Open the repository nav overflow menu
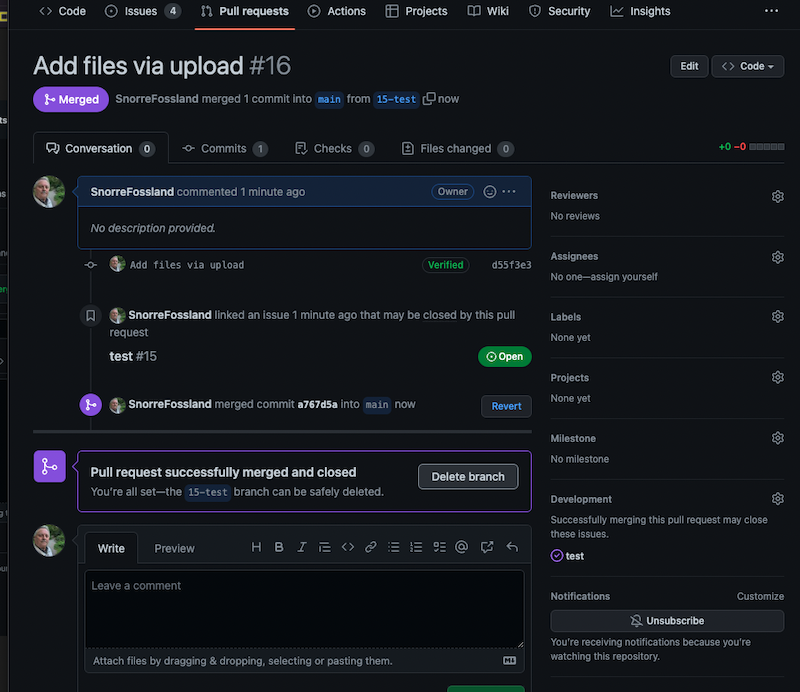This screenshot has width=800, height=692. 771,11
